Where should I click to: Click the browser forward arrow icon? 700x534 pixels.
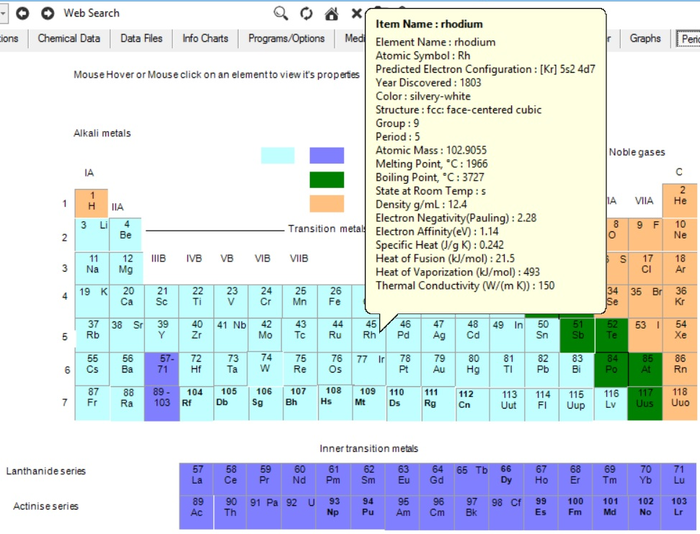48,13
